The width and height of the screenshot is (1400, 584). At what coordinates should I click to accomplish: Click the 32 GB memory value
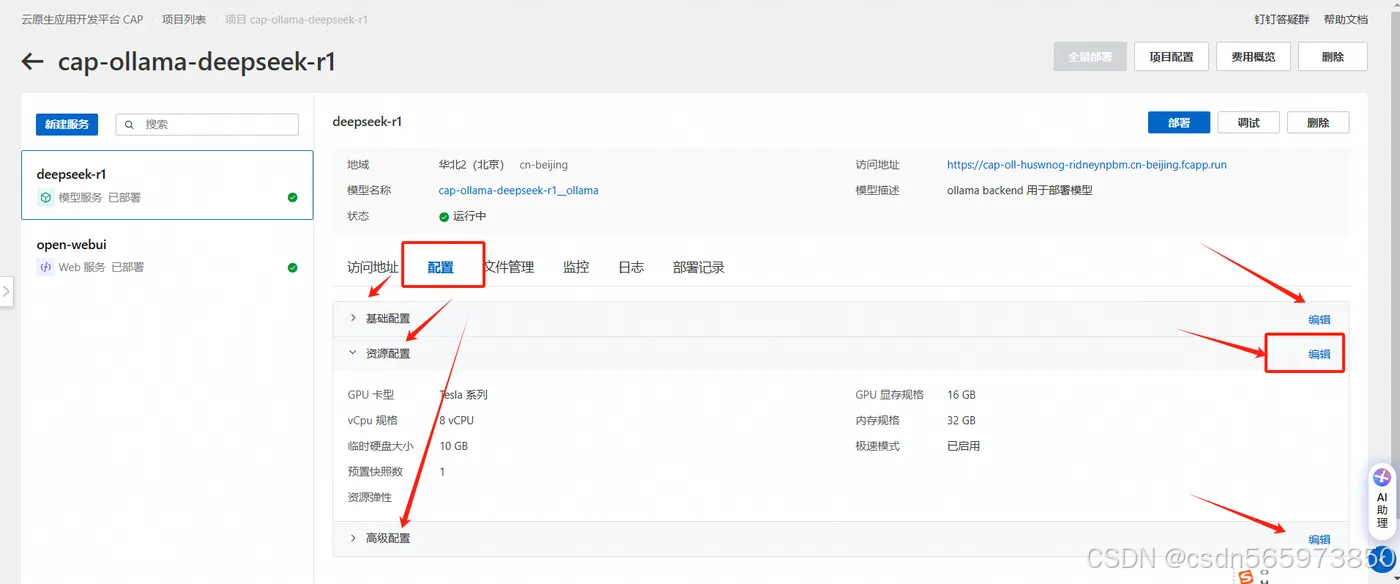(961, 420)
